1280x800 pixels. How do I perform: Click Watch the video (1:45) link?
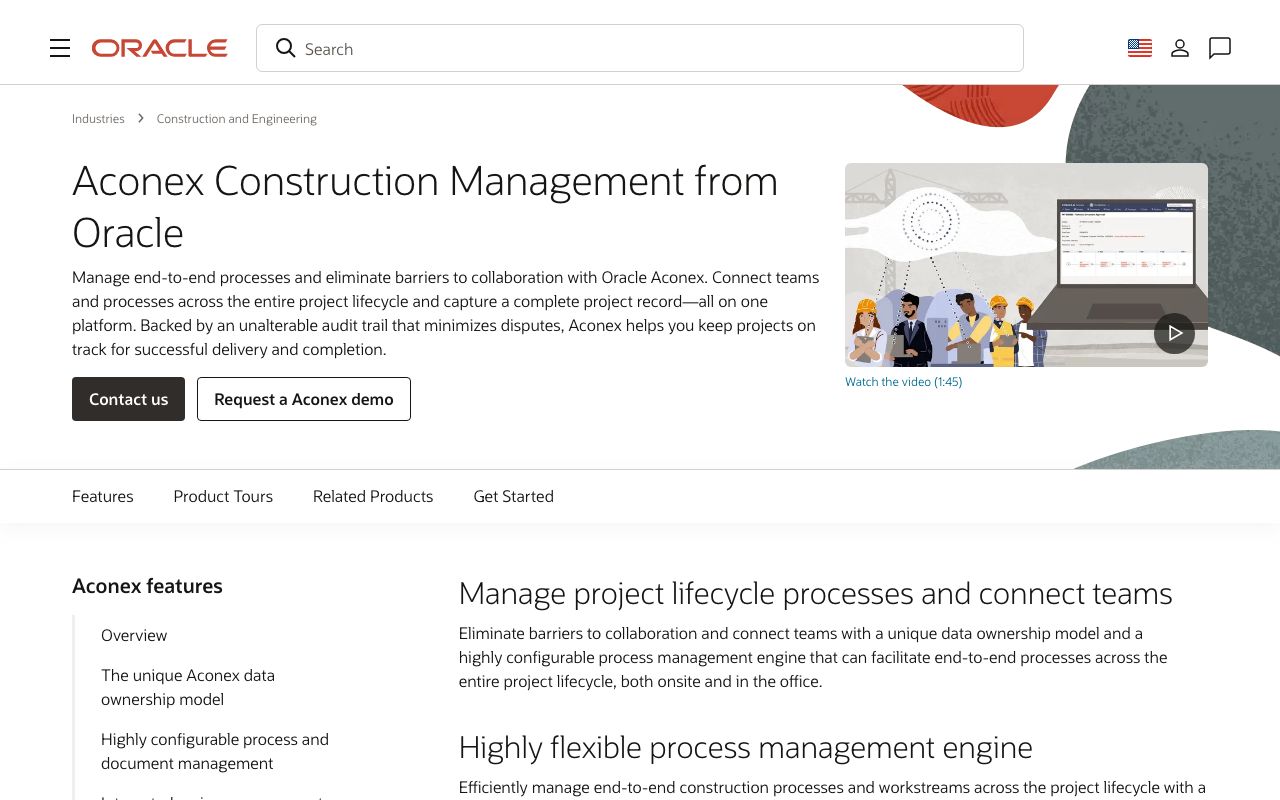pyautogui.click(x=904, y=382)
